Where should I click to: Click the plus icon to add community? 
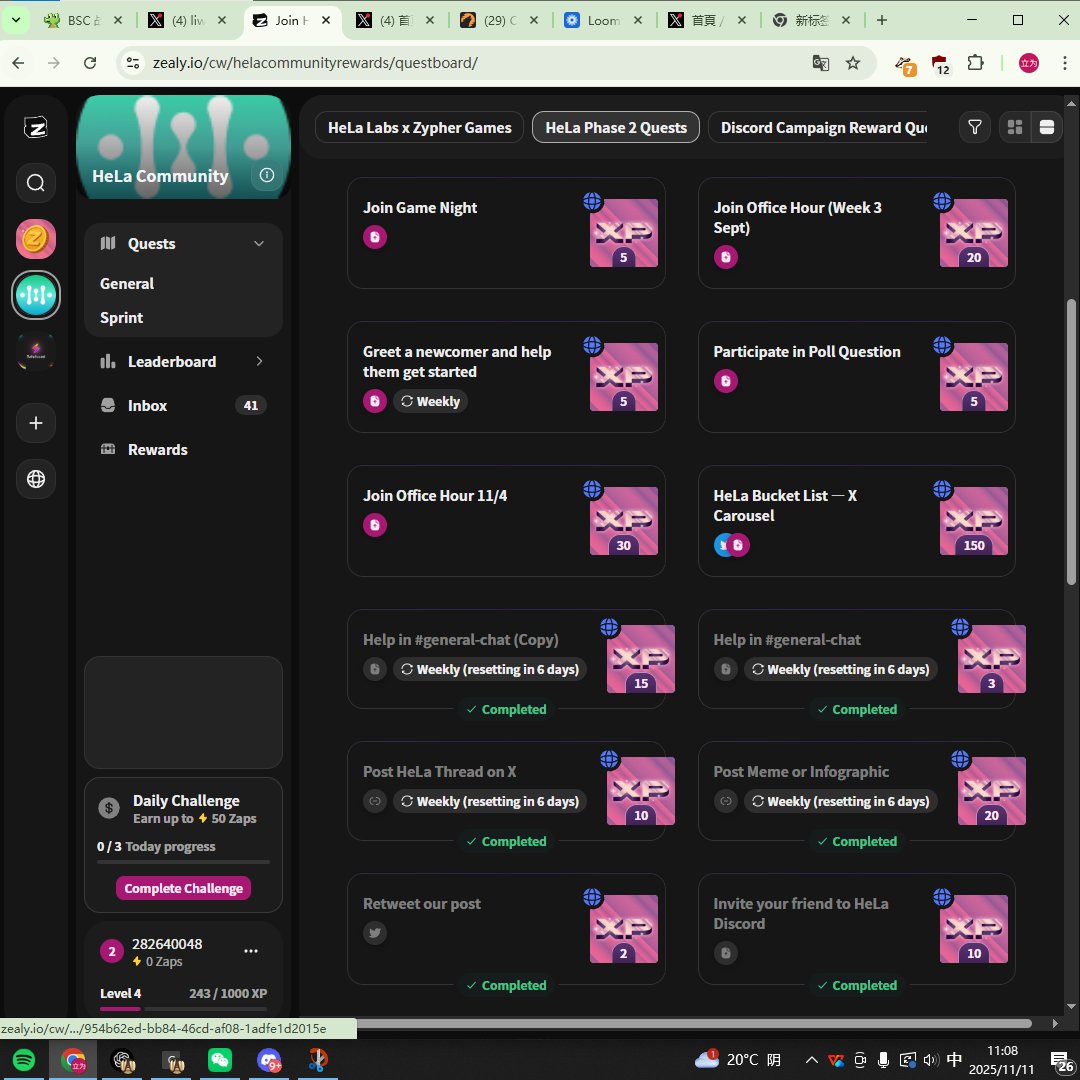[x=36, y=423]
